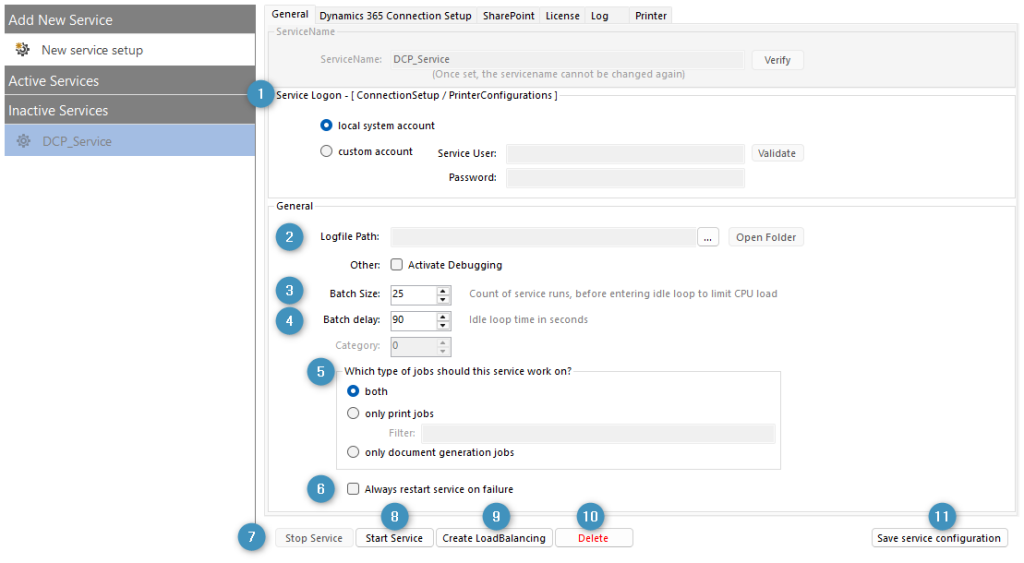The height and width of the screenshot is (563, 1024).
Task: Click into the Logfile Path field
Action: [542, 237]
